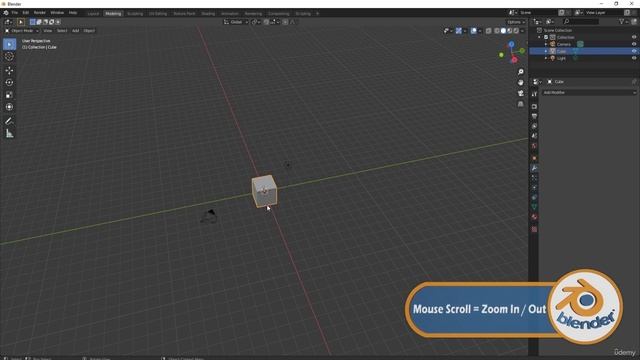Image resolution: width=640 pixels, height=360 pixels.
Task: Select the Move tool
Action: tap(9, 71)
